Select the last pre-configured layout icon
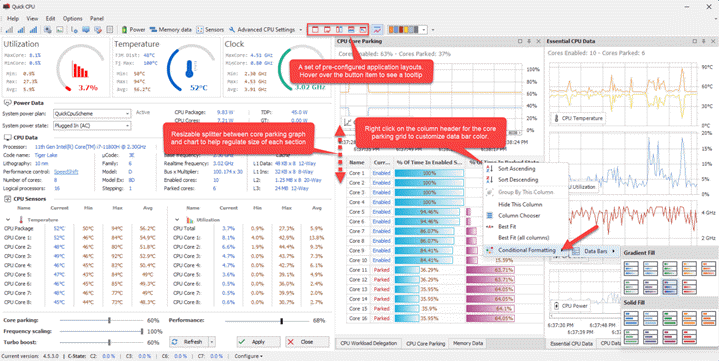 (363, 30)
